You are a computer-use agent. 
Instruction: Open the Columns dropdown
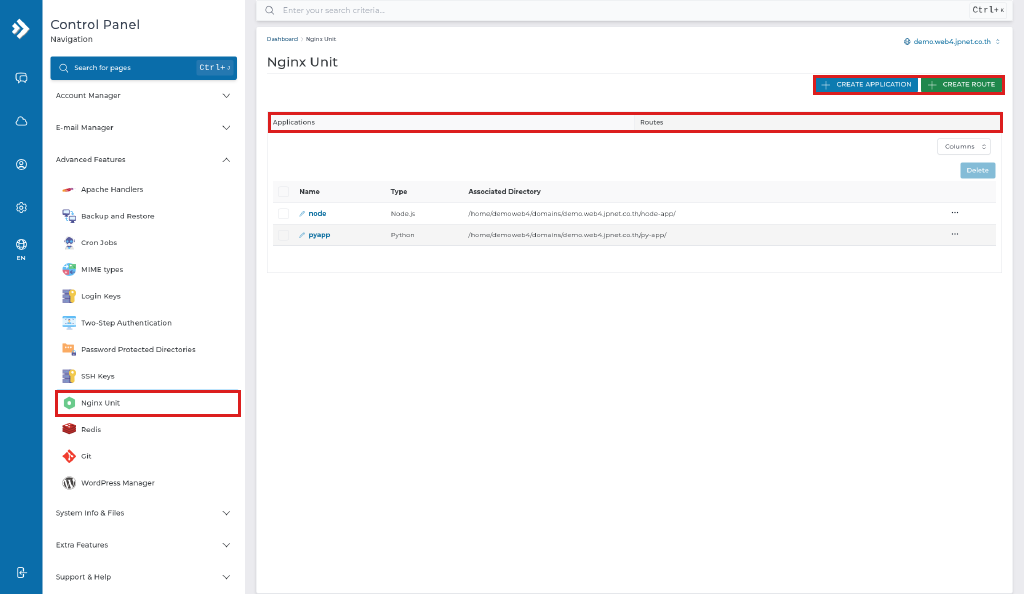click(x=964, y=147)
